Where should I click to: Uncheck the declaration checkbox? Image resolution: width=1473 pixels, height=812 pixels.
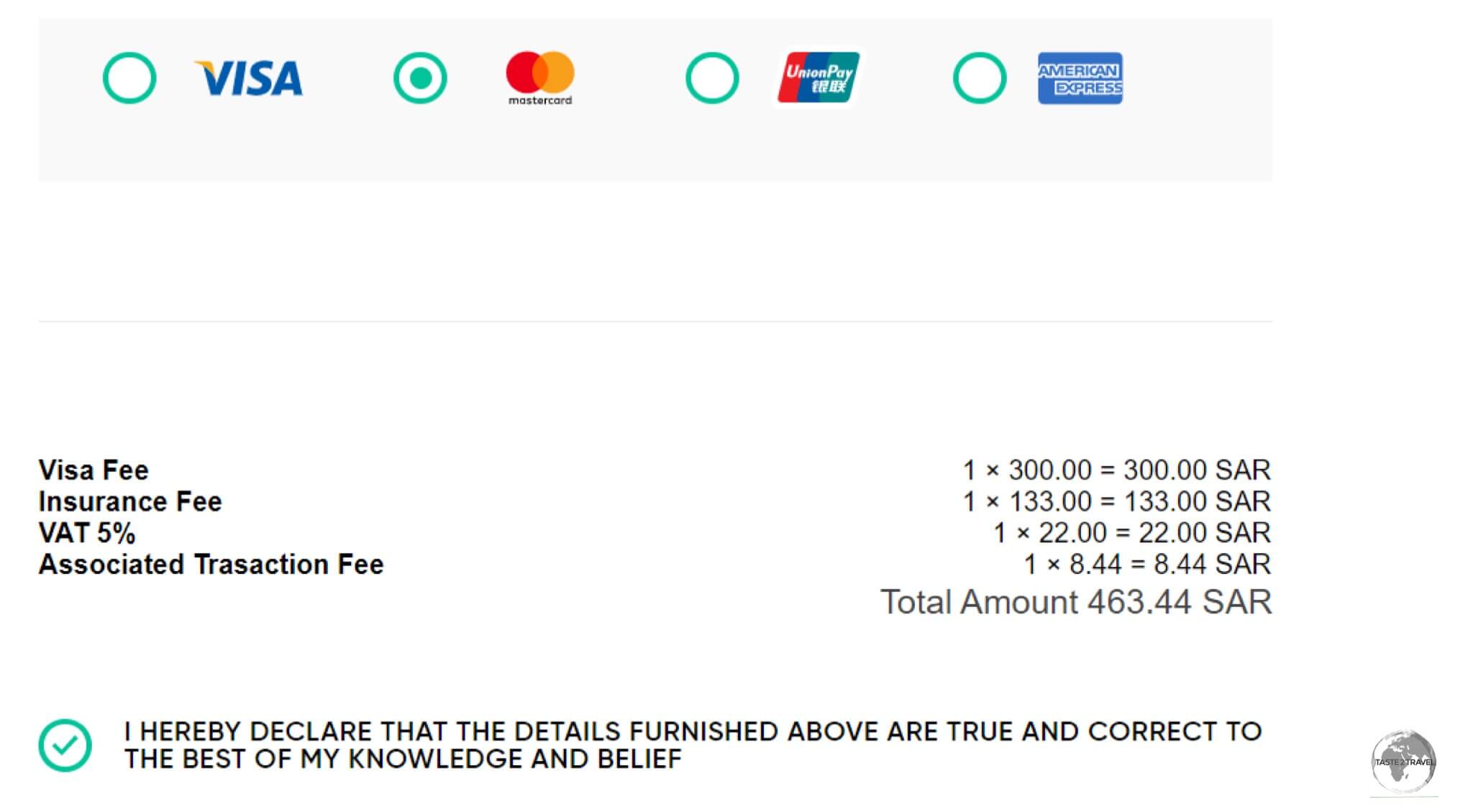coord(65,745)
